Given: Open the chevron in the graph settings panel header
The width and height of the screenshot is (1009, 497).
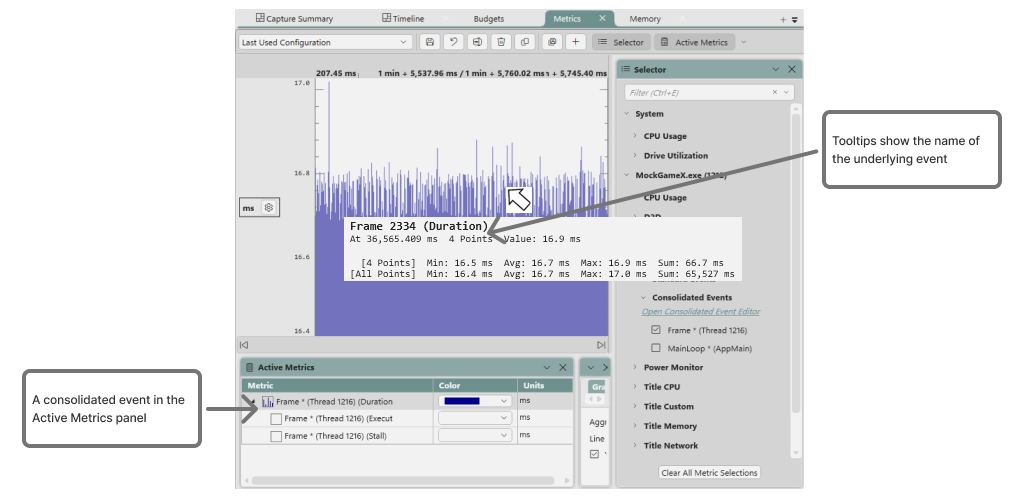Looking at the screenshot, I should (x=591, y=368).
